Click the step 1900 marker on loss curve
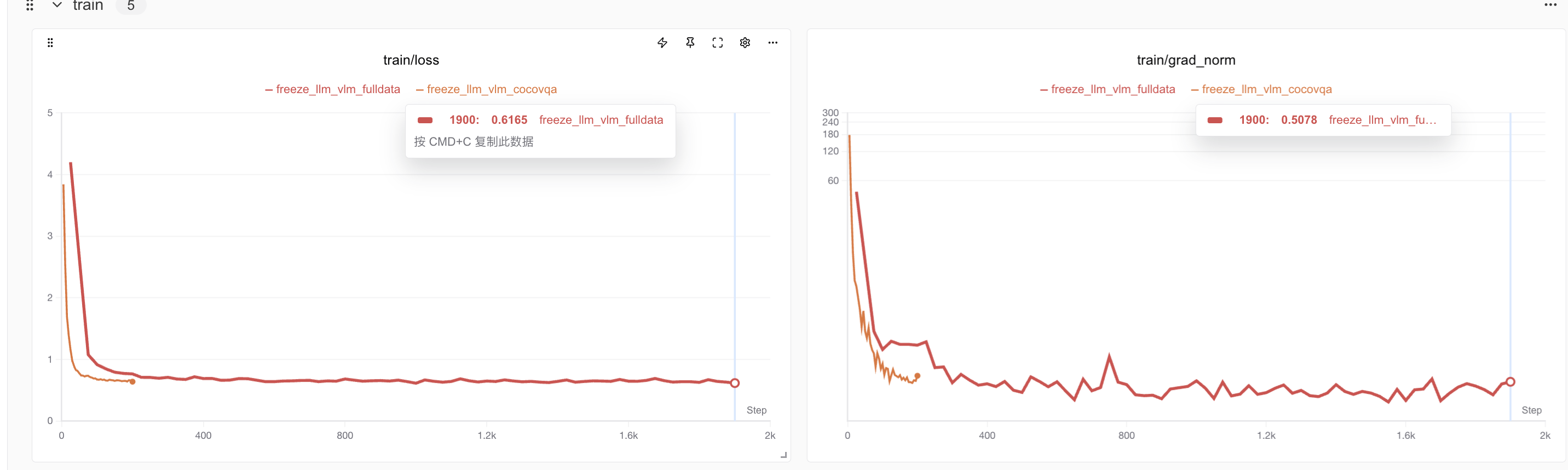 point(735,383)
